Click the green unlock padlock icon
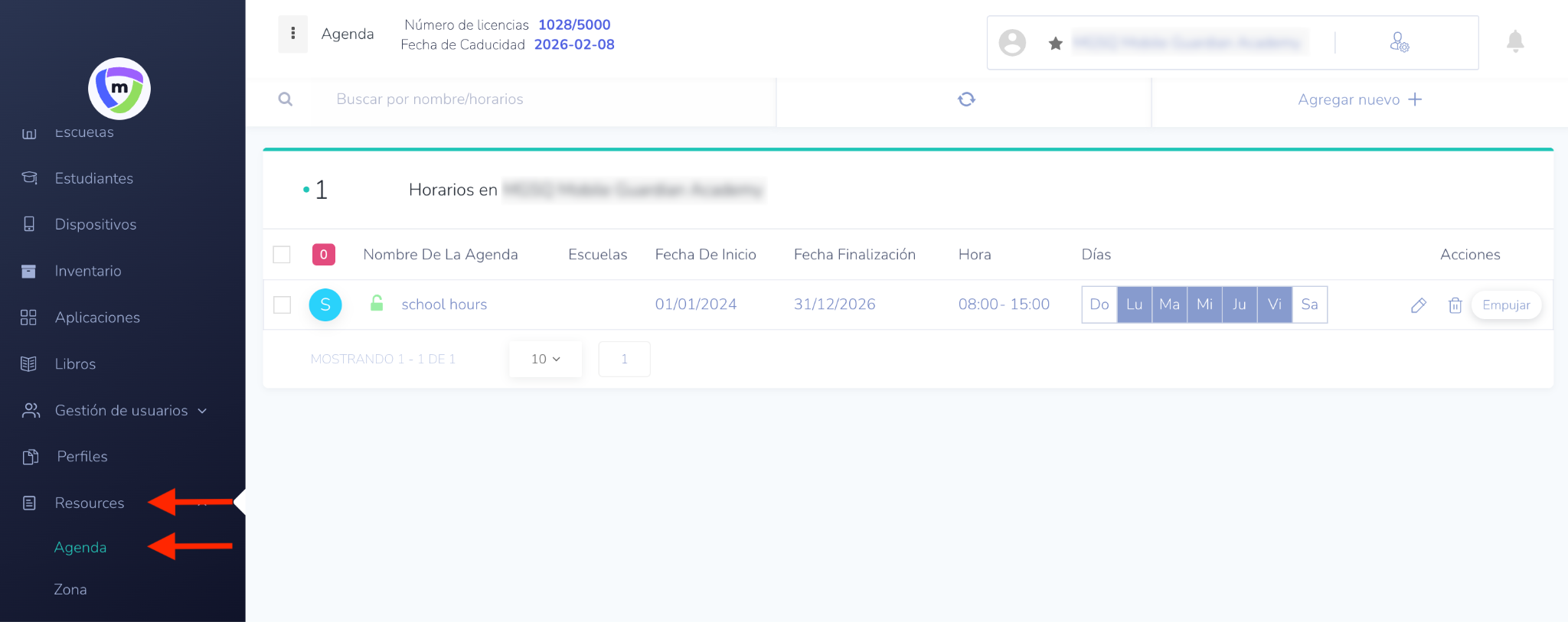Screen dimensions: 1568x622 [377, 304]
